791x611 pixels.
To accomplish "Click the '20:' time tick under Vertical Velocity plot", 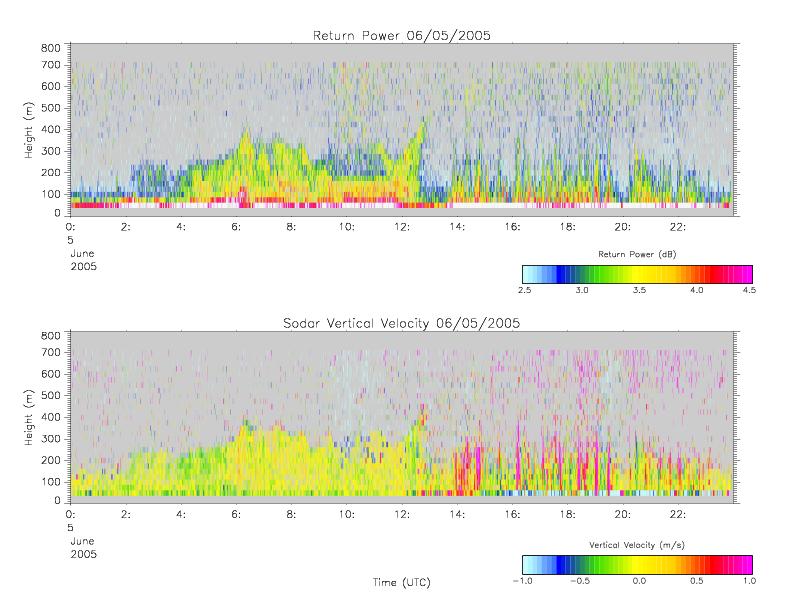I will [623, 515].
